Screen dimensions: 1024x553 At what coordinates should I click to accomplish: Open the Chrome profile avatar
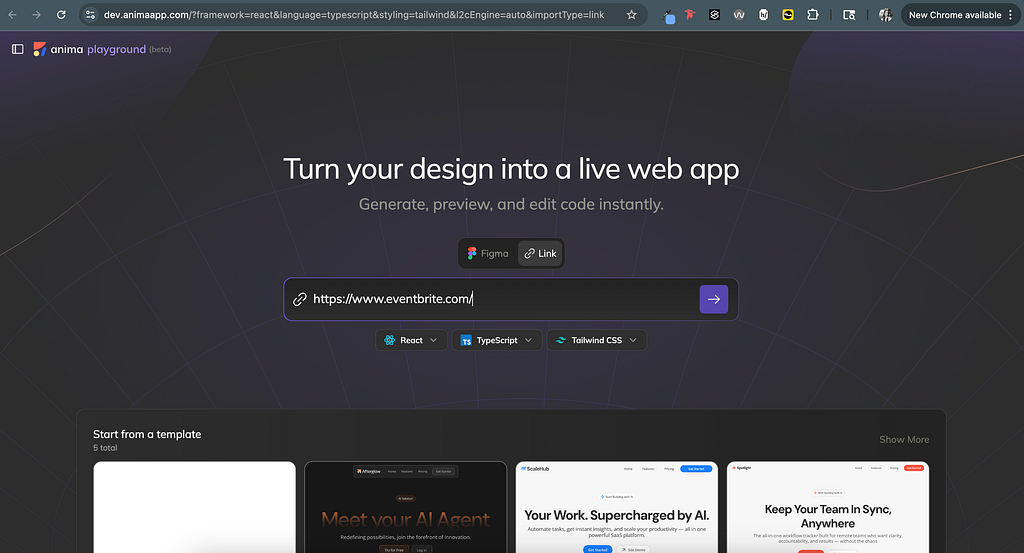tap(886, 14)
